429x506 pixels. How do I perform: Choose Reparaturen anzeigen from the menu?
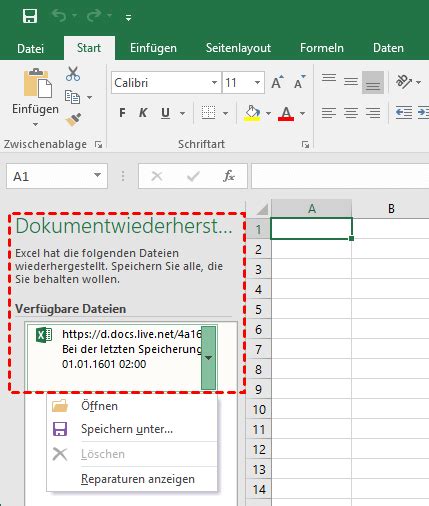[132, 479]
